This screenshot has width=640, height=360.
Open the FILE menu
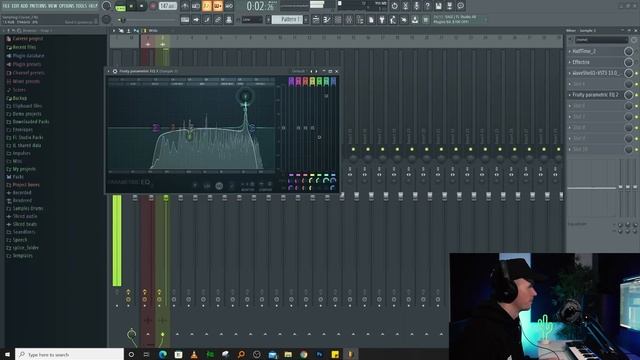click(6, 6)
